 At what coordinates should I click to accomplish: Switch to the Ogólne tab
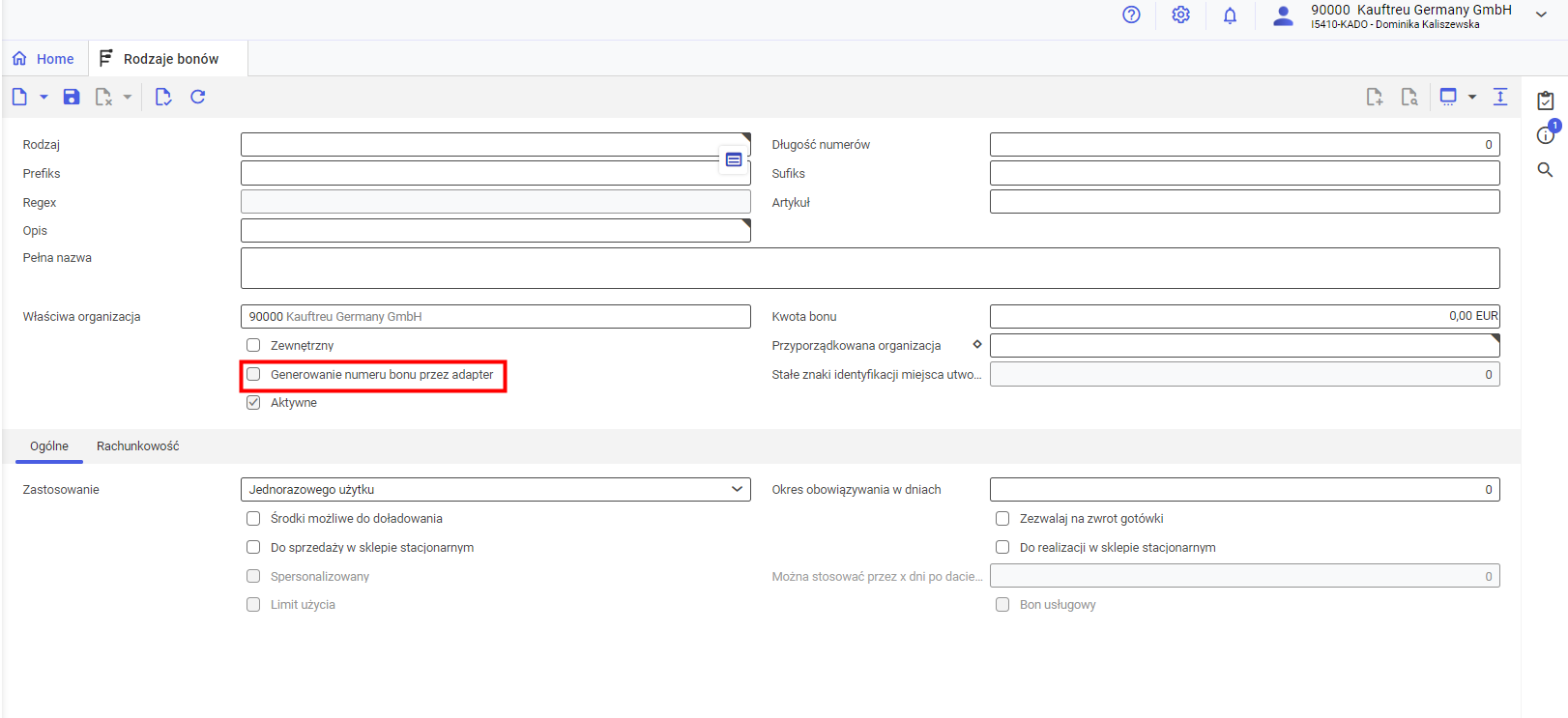(x=49, y=446)
